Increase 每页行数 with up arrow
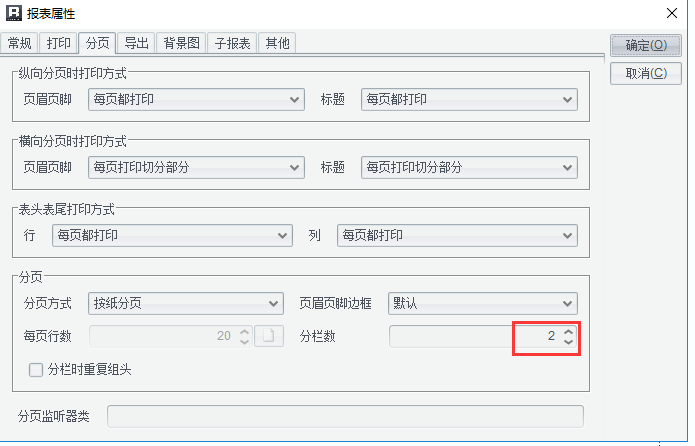 [x=244, y=331]
